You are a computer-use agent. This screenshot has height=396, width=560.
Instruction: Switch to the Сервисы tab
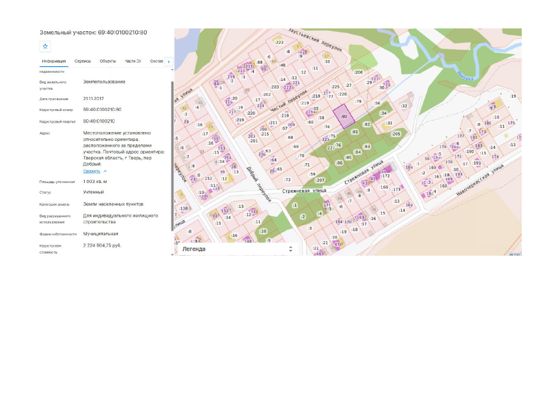(82, 61)
